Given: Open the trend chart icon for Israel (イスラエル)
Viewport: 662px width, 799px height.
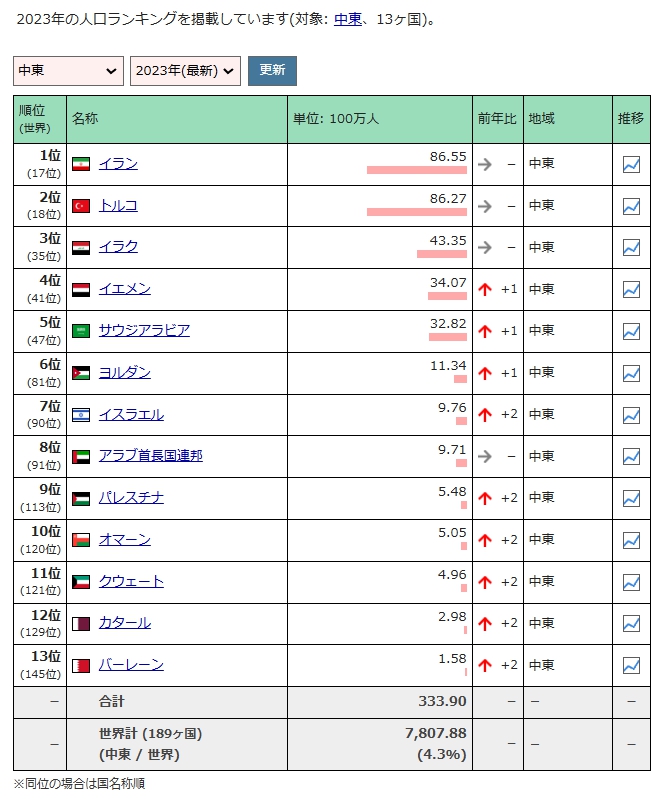Looking at the screenshot, I should coord(631,414).
